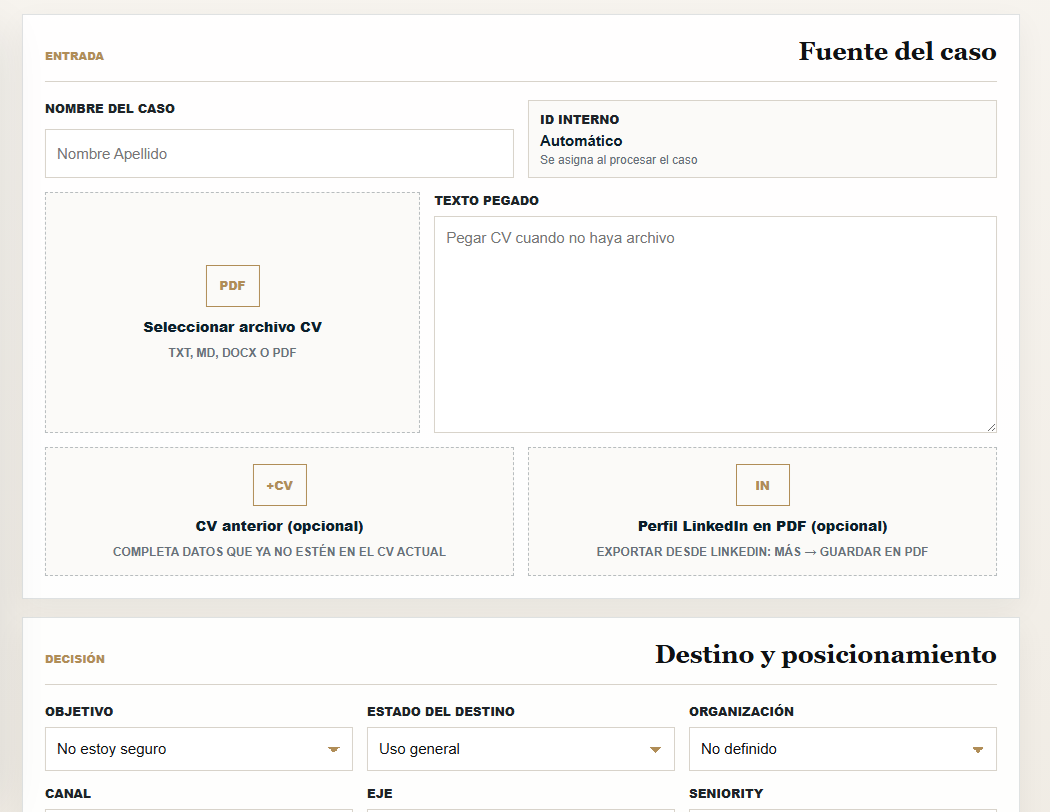This screenshot has height=812, width=1050.
Task: Click the +CV icon for previous CV
Action: [x=279, y=485]
